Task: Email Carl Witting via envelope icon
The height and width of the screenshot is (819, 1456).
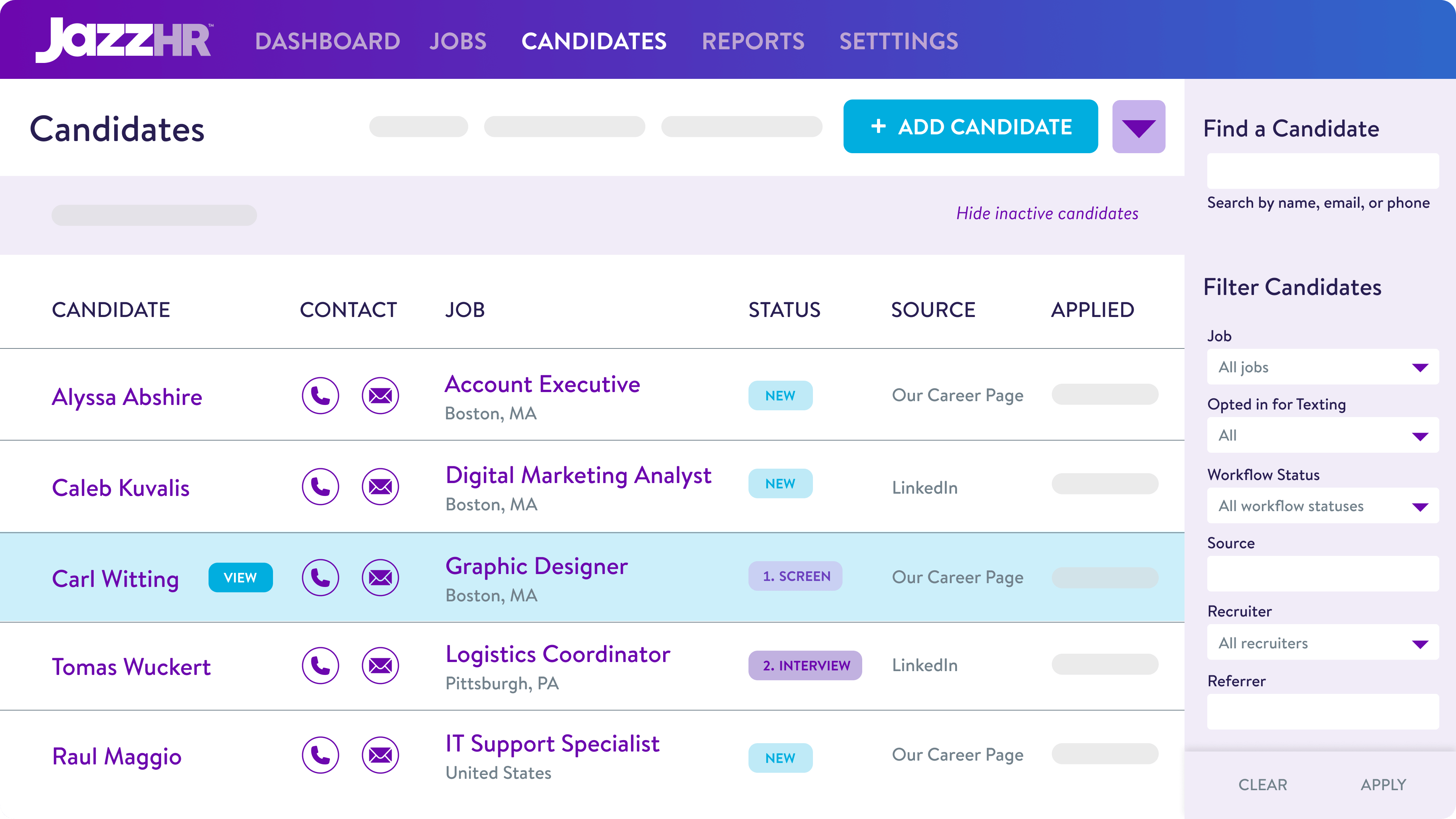Action: (x=380, y=577)
